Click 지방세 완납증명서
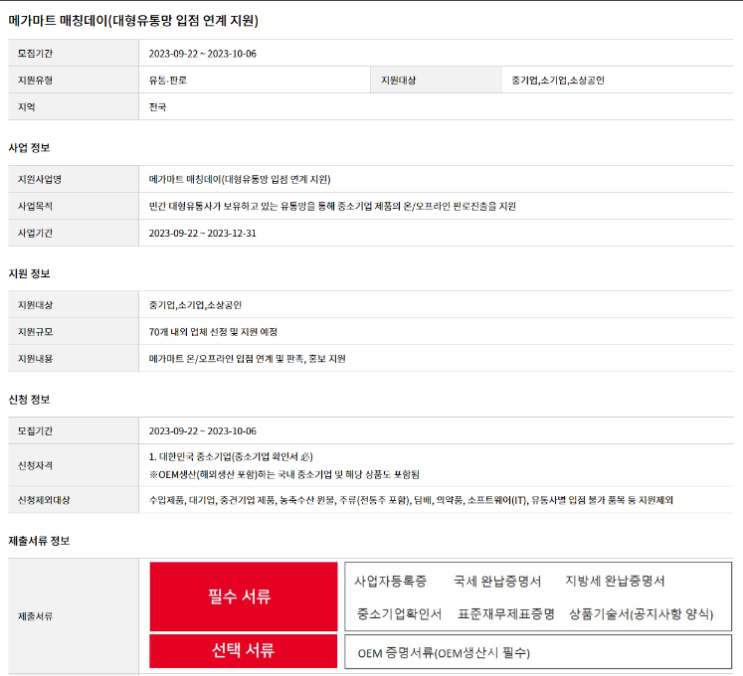The image size is (743, 676). coord(615,581)
